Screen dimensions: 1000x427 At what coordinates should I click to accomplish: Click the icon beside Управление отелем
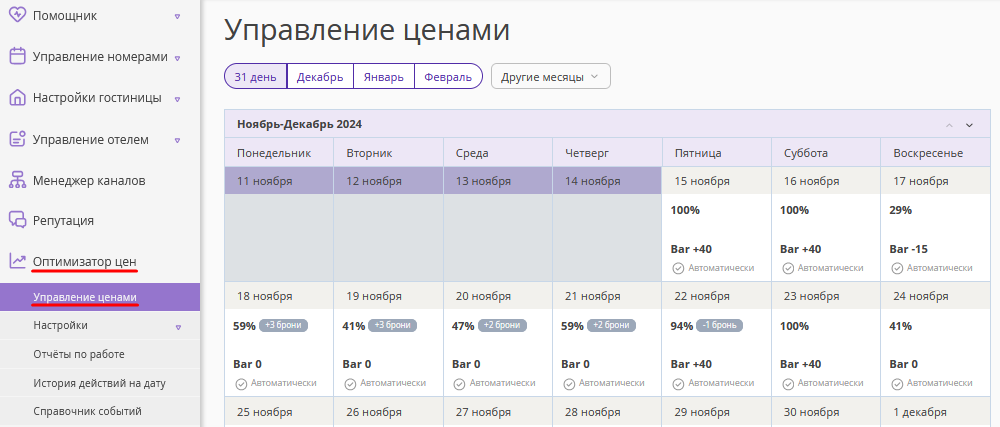point(17,140)
